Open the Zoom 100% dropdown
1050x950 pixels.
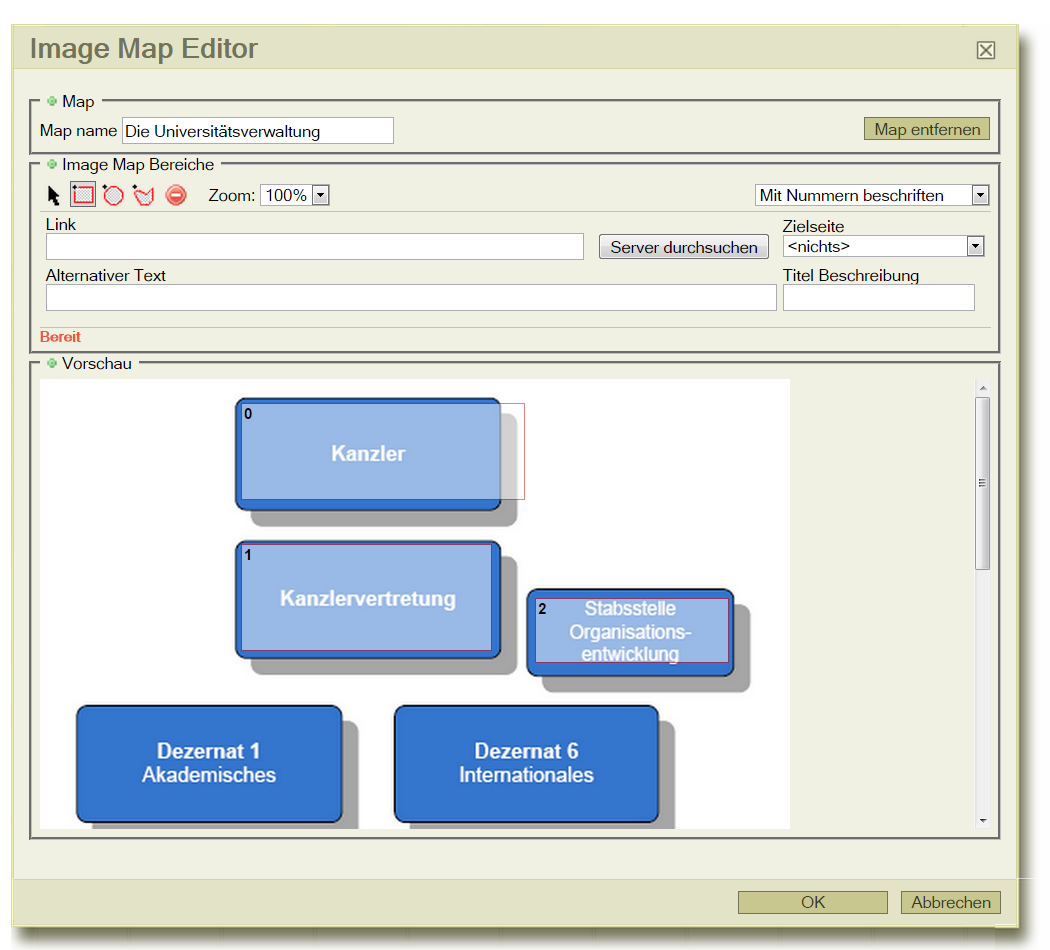tap(321, 195)
